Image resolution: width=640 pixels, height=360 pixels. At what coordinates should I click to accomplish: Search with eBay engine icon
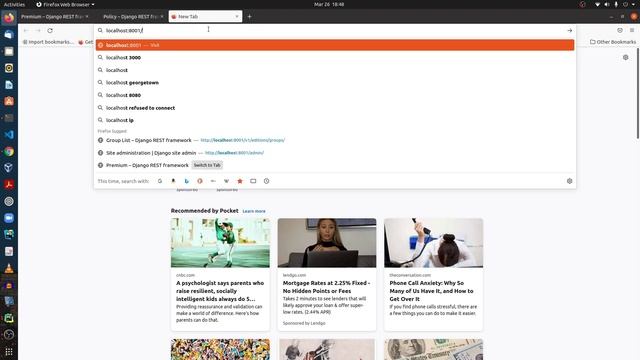coord(213,181)
